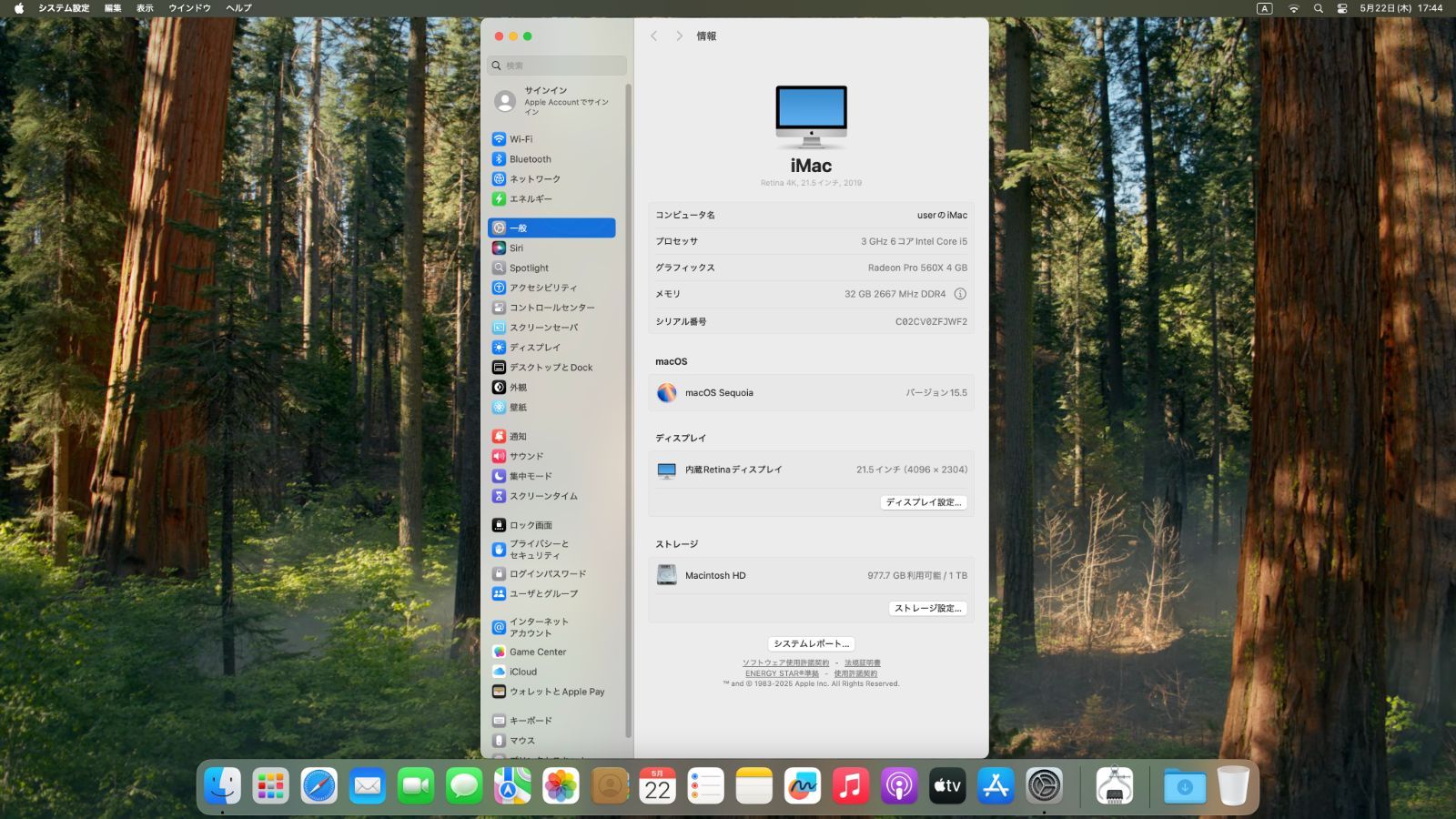Click the memory info icon

coord(960,294)
